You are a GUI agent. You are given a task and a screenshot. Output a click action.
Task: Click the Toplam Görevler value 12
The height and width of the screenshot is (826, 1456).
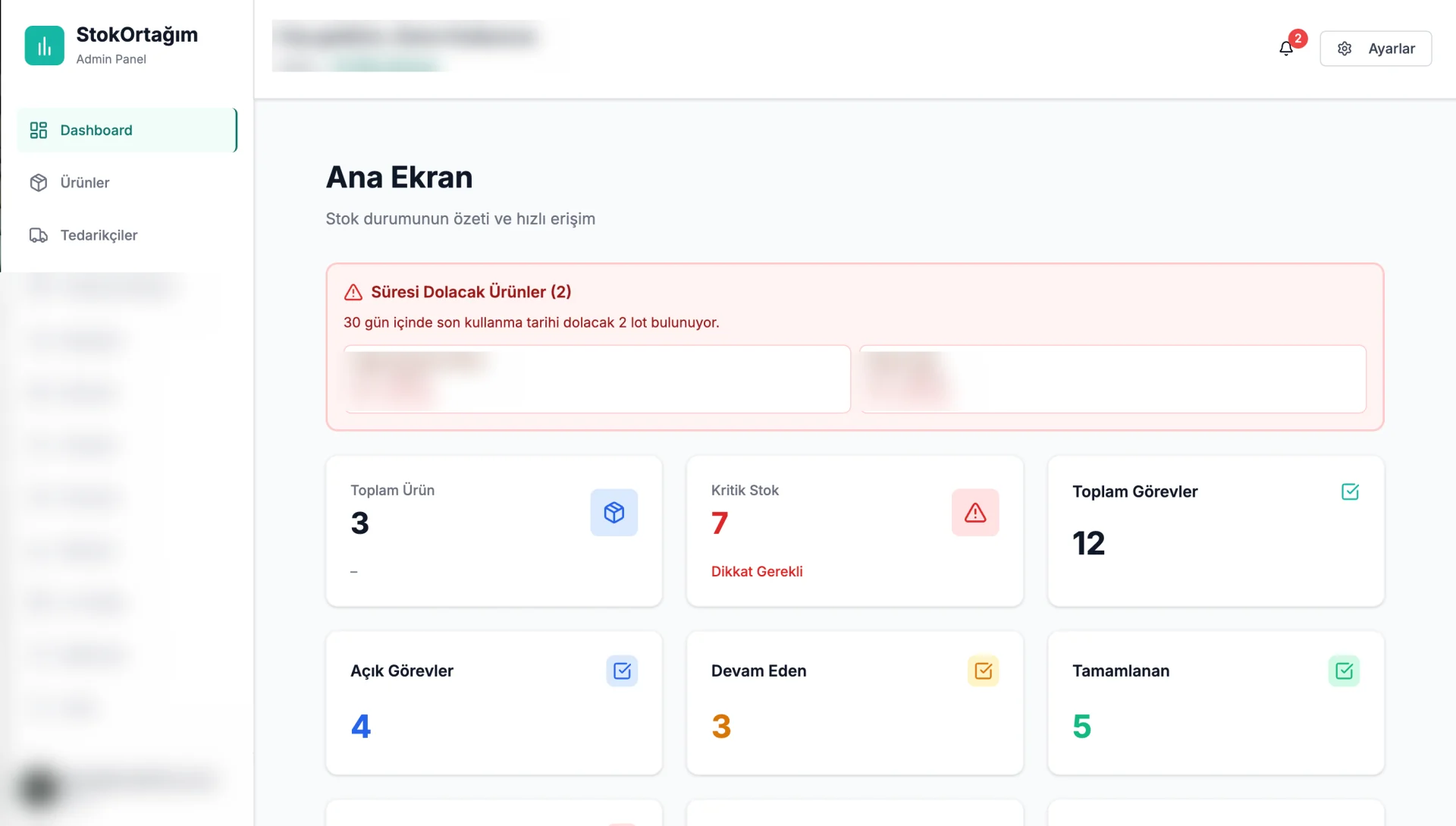point(1088,544)
